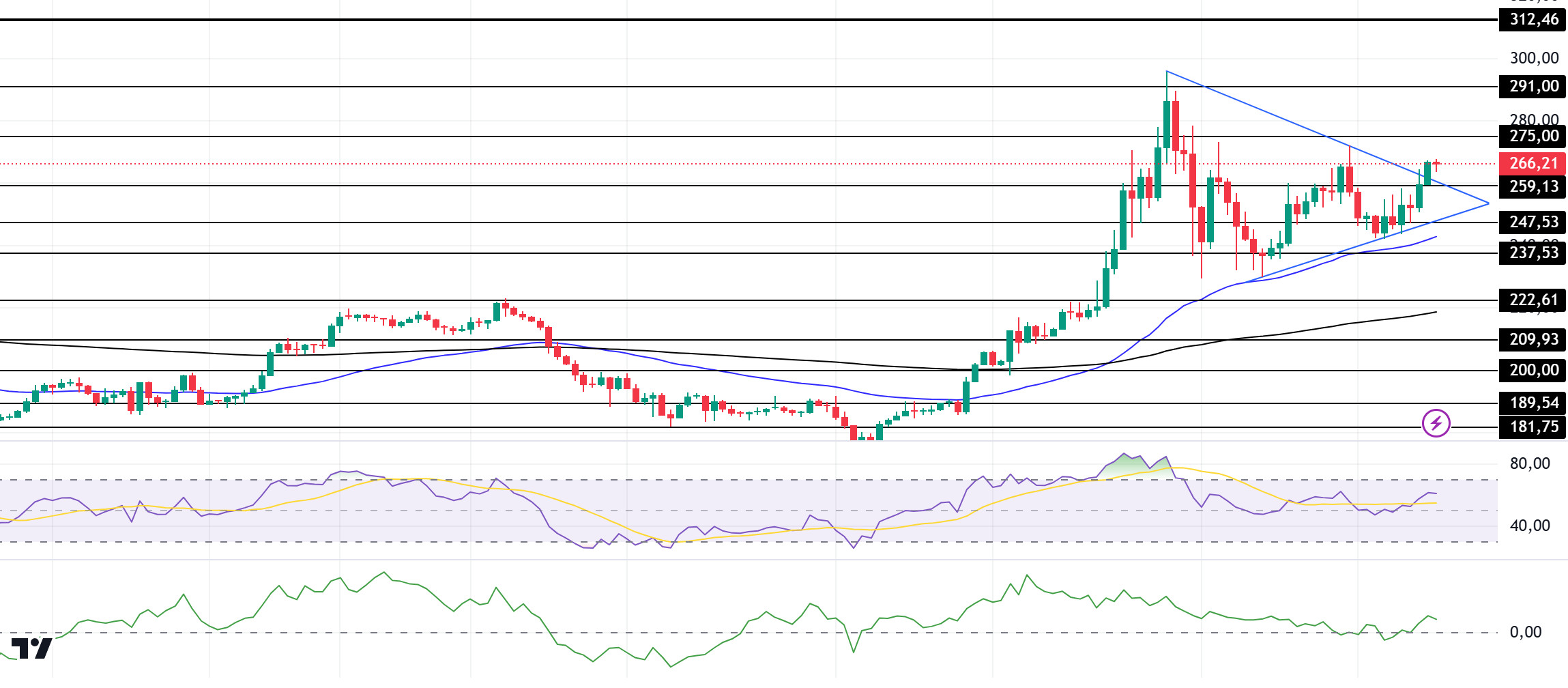Click the 237,53 price level label

[1533, 253]
